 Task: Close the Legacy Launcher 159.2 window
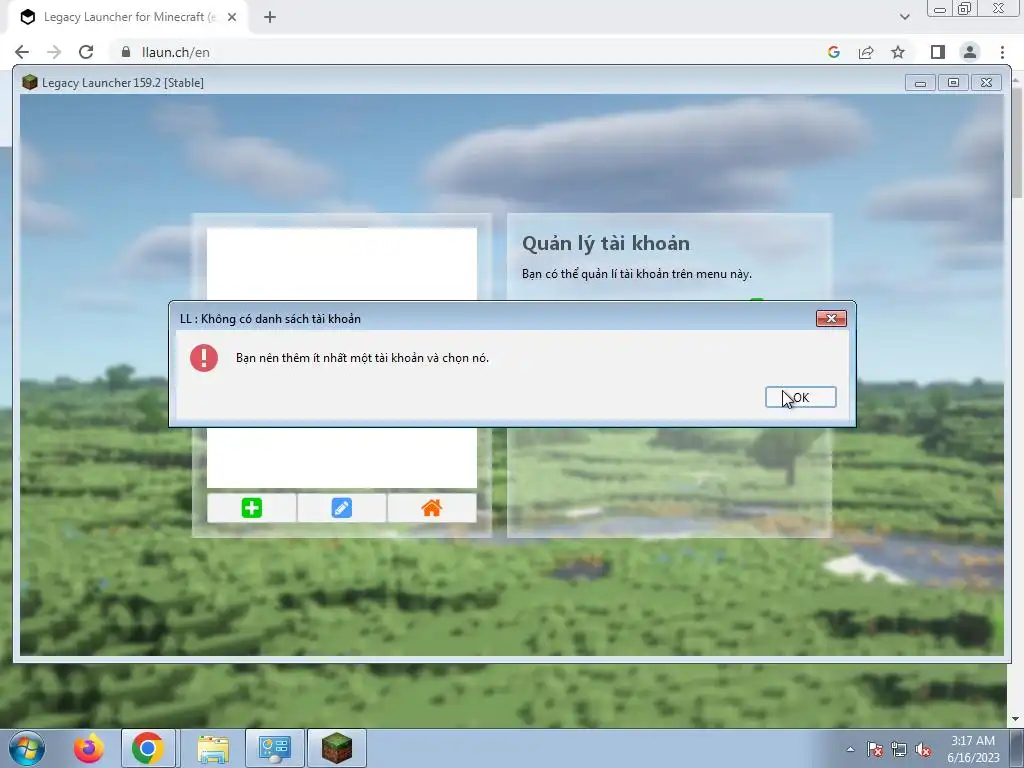tap(986, 83)
